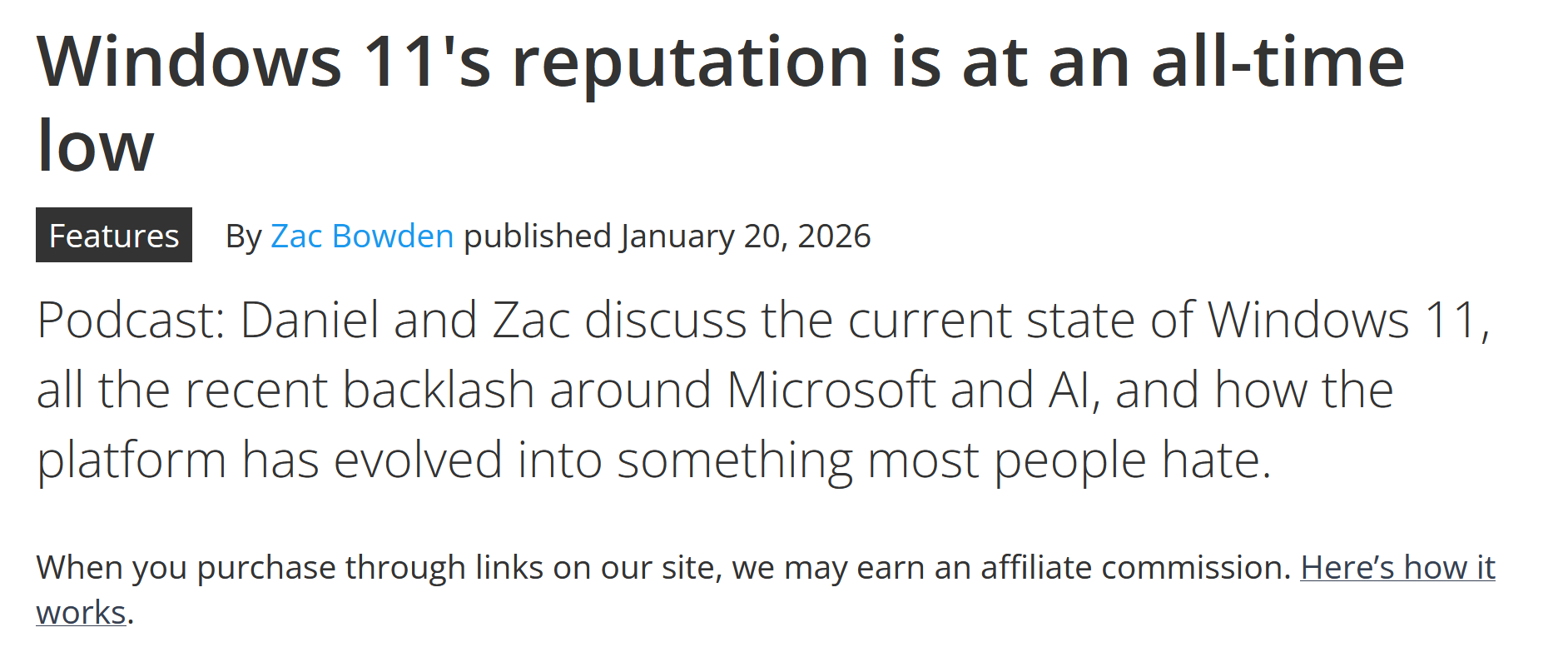This screenshot has width=1568, height=667.
Task: Click the word "reputation" in the headline
Action: pyautogui.click(x=690, y=62)
